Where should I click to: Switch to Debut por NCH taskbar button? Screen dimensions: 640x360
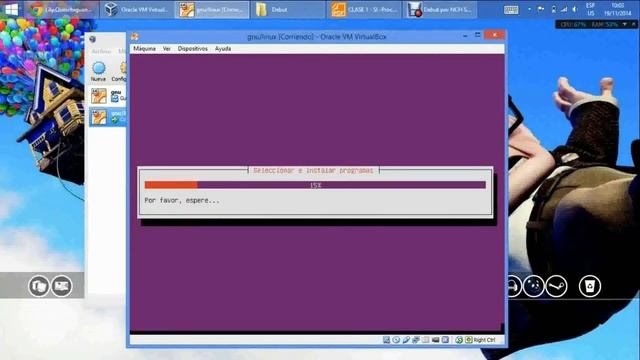(x=439, y=9)
